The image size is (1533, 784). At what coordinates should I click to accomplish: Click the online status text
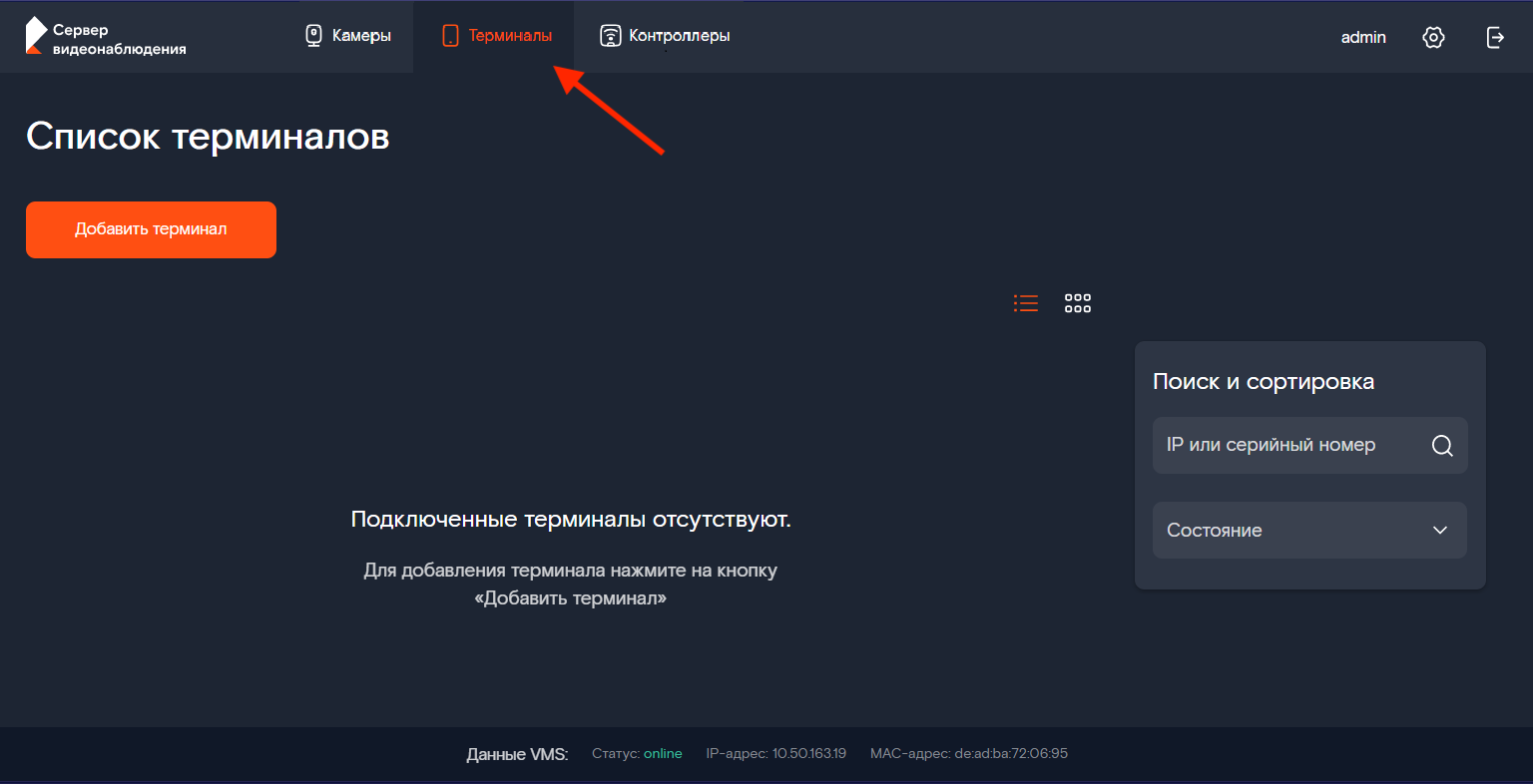[x=663, y=753]
